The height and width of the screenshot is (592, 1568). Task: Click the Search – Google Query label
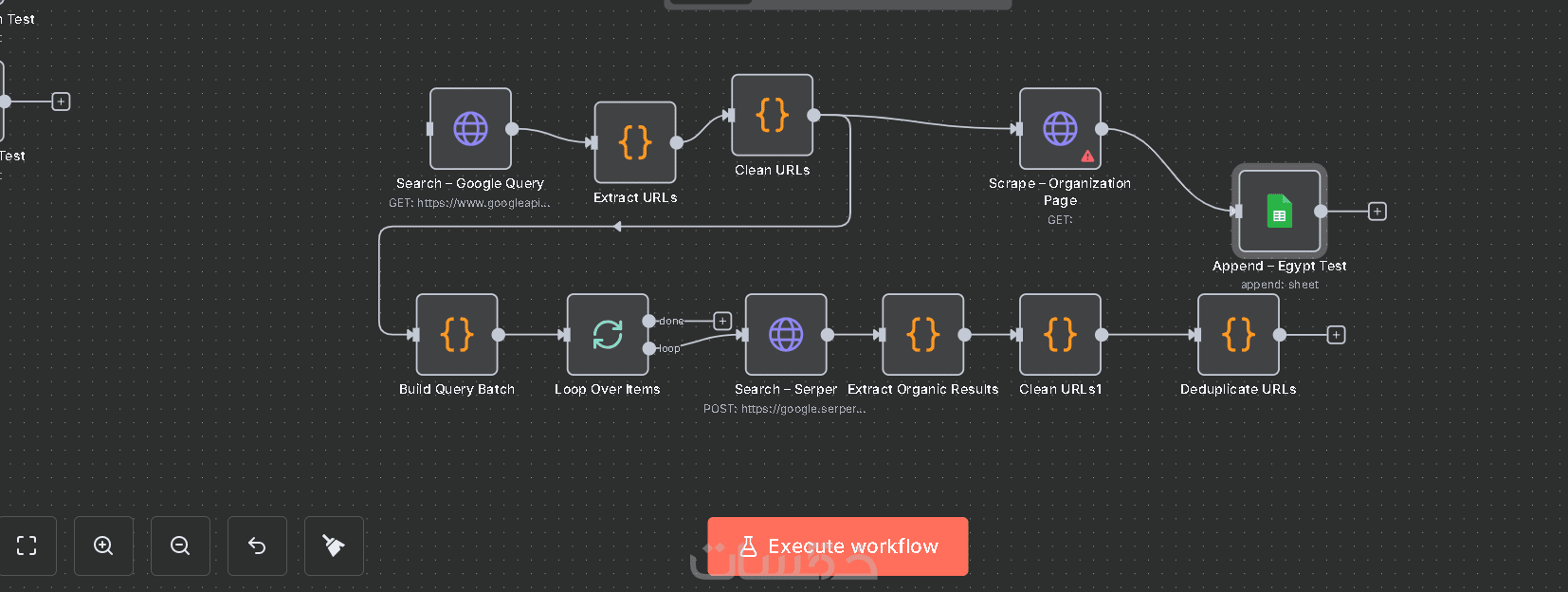[470, 184]
